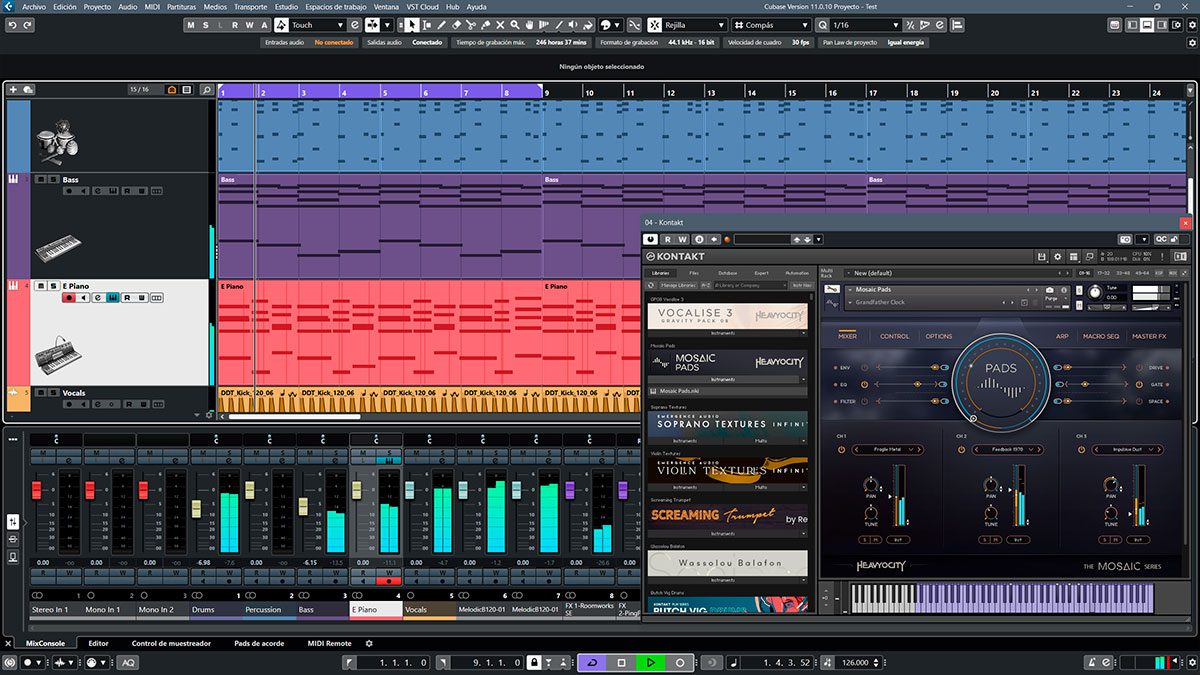This screenshot has width=1200, height=675.
Task: Open the CONTROL page in Mosaic Pads
Action: pos(894,336)
